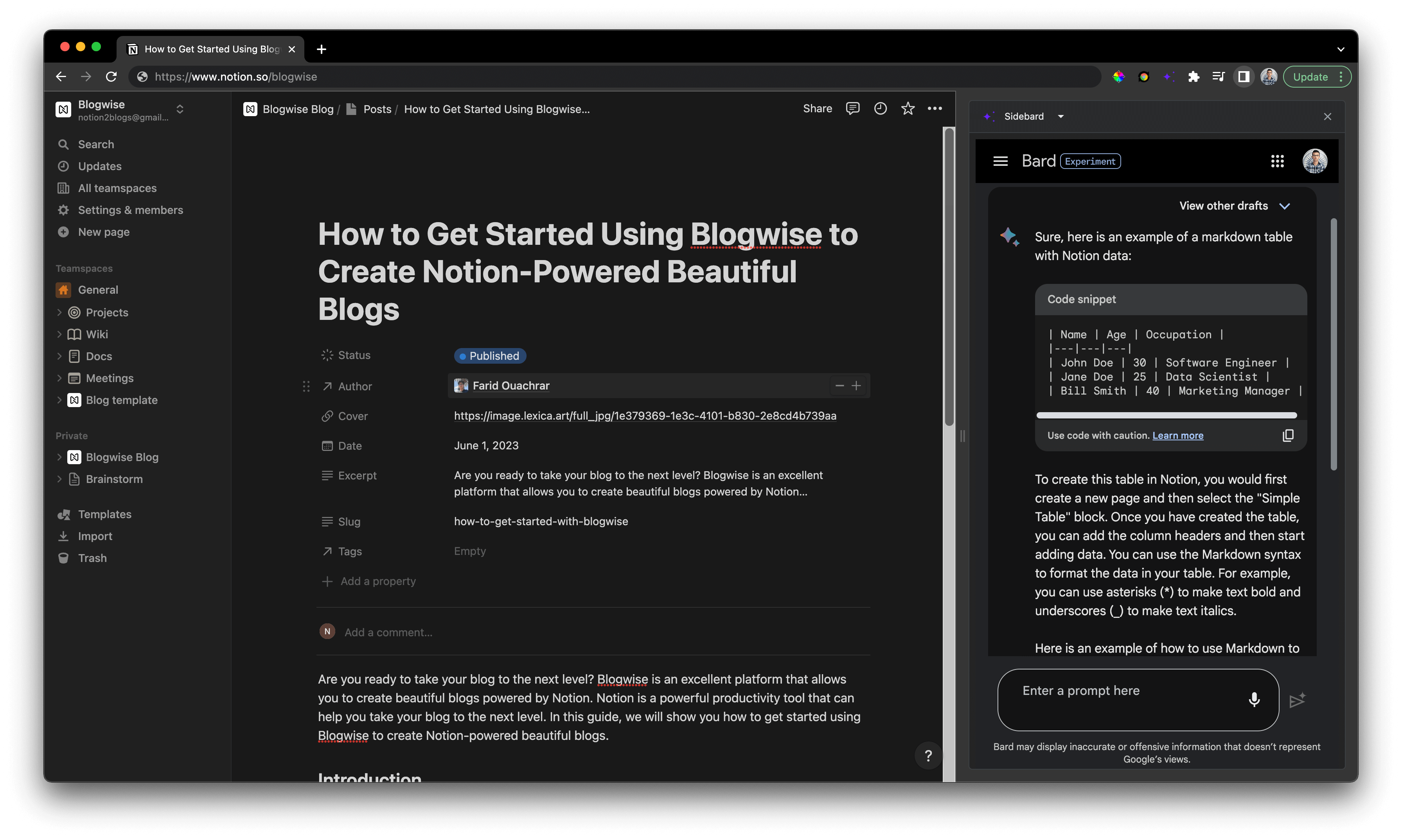Open Bard hamburger menu
Image resolution: width=1402 pixels, height=840 pixels.
(1001, 162)
